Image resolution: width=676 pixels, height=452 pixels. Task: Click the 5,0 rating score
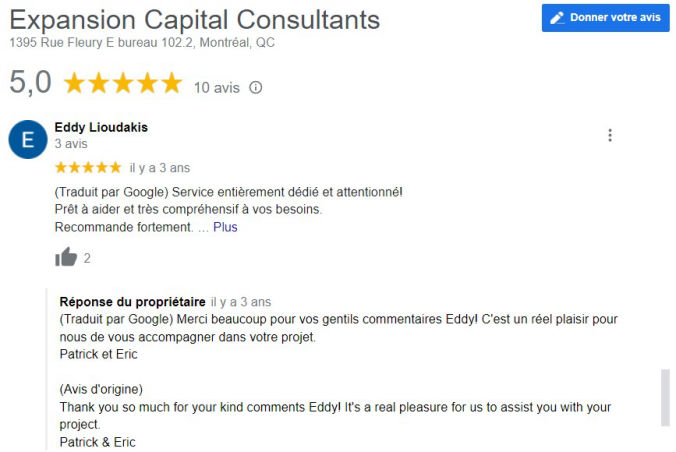pos(30,83)
